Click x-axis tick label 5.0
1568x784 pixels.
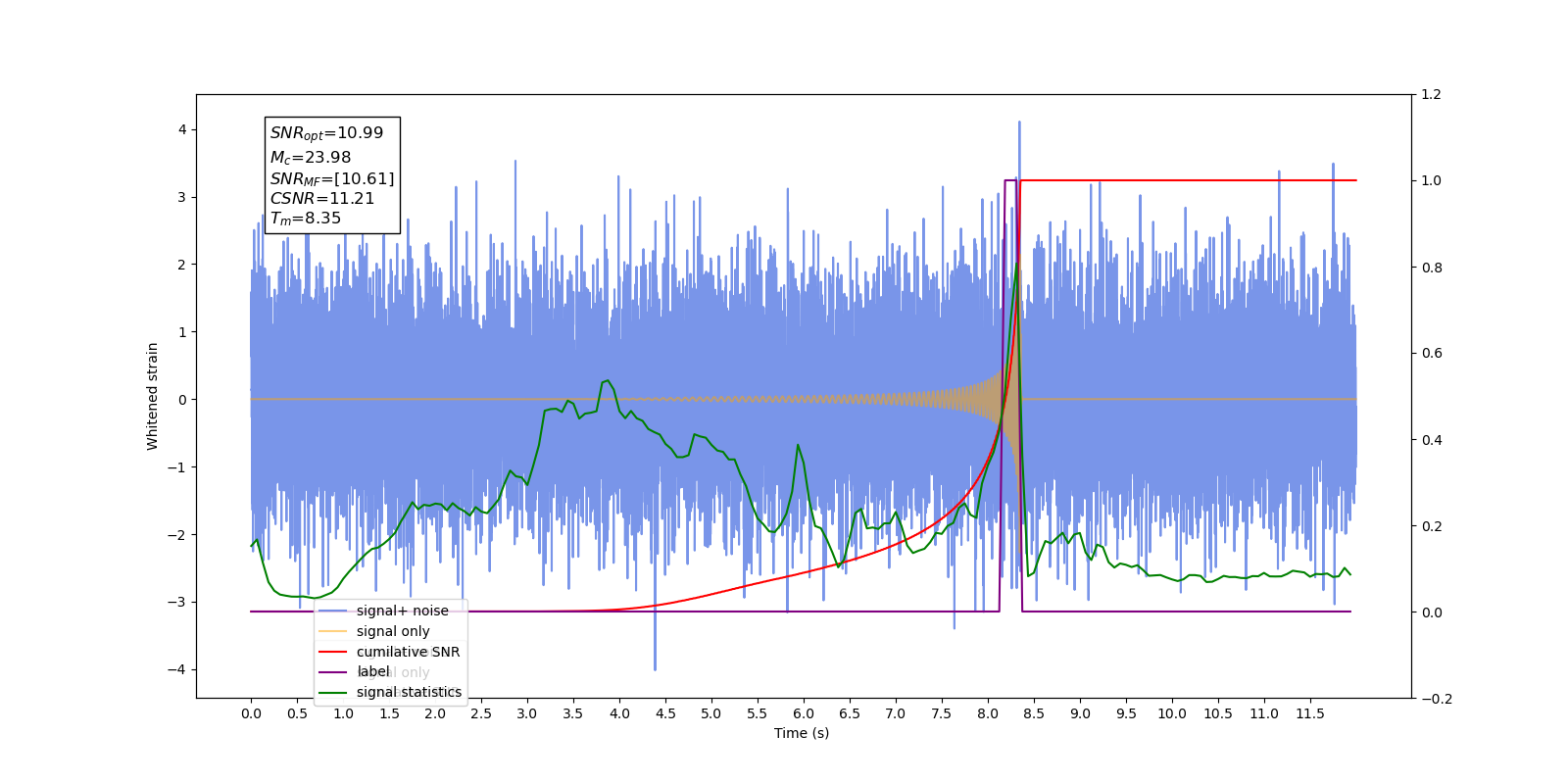click(711, 713)
